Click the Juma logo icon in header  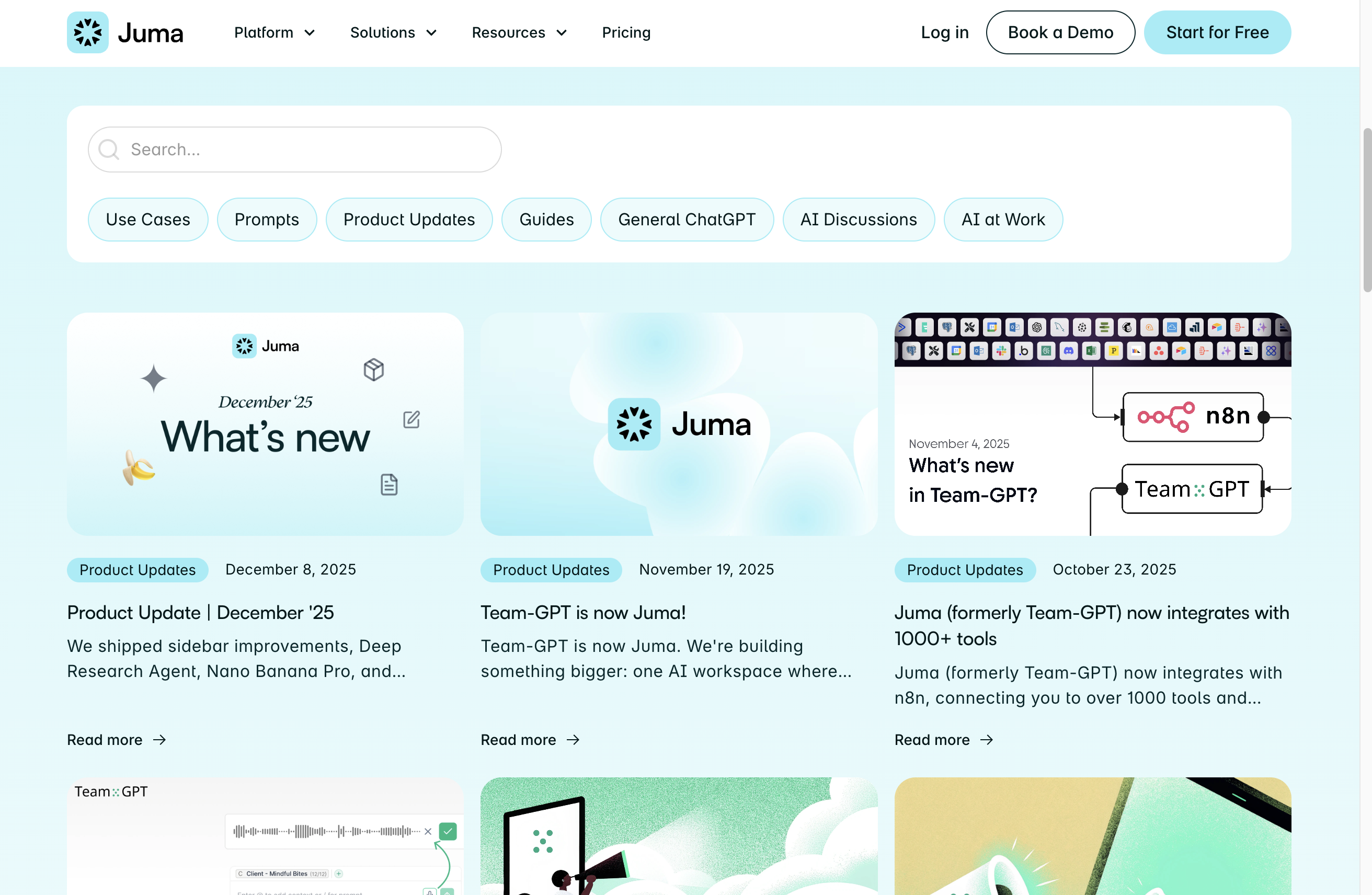click(88, 32)
